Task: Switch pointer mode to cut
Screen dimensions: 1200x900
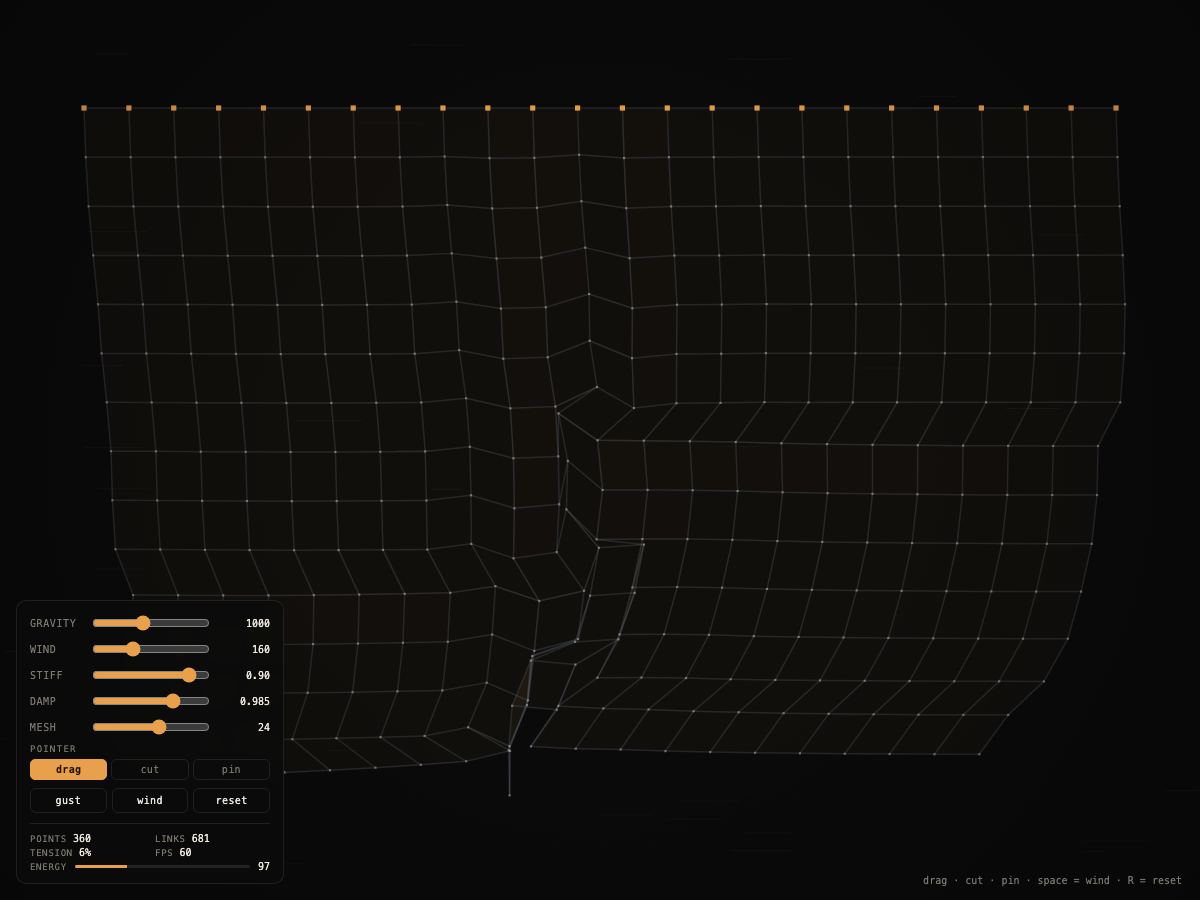Action: coord(150,769)
